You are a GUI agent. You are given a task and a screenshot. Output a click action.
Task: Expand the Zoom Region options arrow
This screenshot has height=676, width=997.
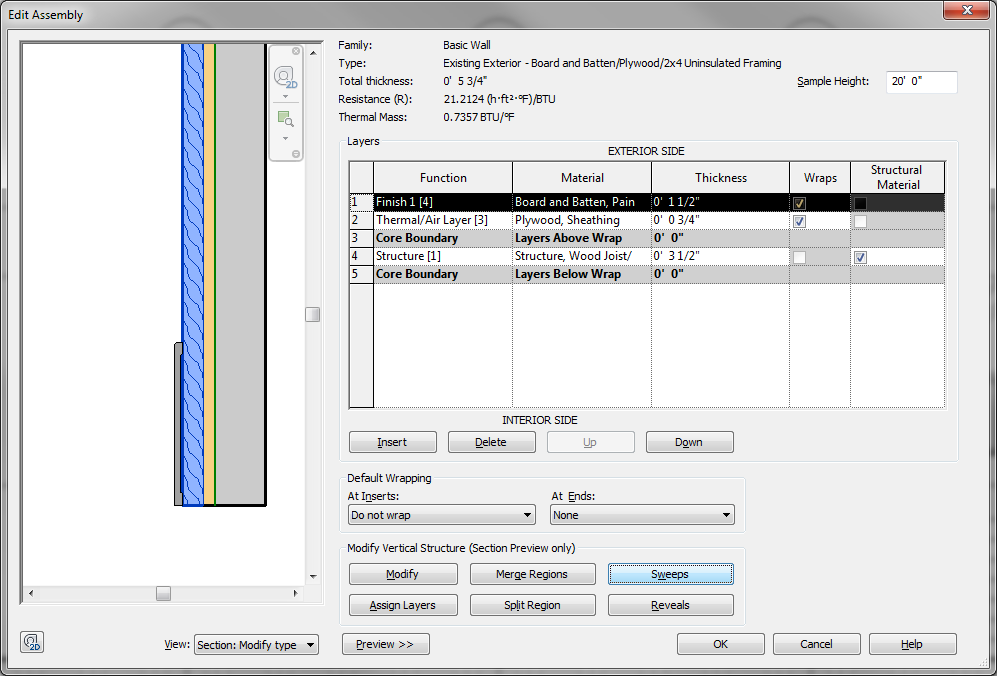(x=285, y=138)
